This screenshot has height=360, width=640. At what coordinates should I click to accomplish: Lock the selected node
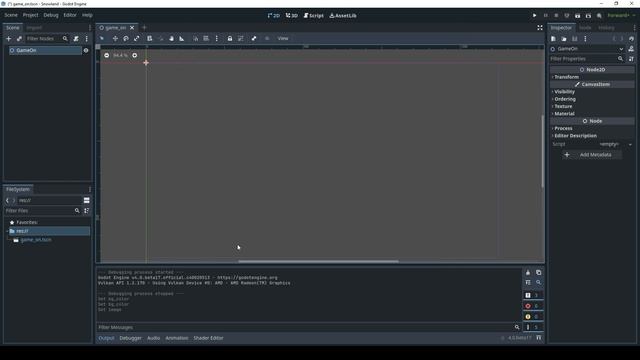[230, 38]
